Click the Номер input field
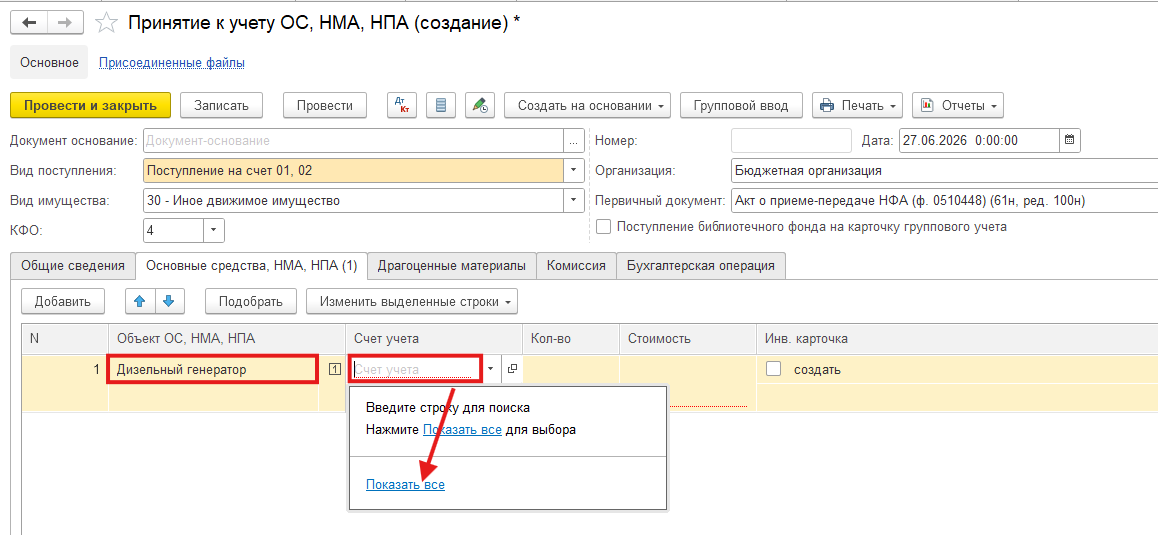Screen dimensions: 1158x535 (x=791, y=140)
